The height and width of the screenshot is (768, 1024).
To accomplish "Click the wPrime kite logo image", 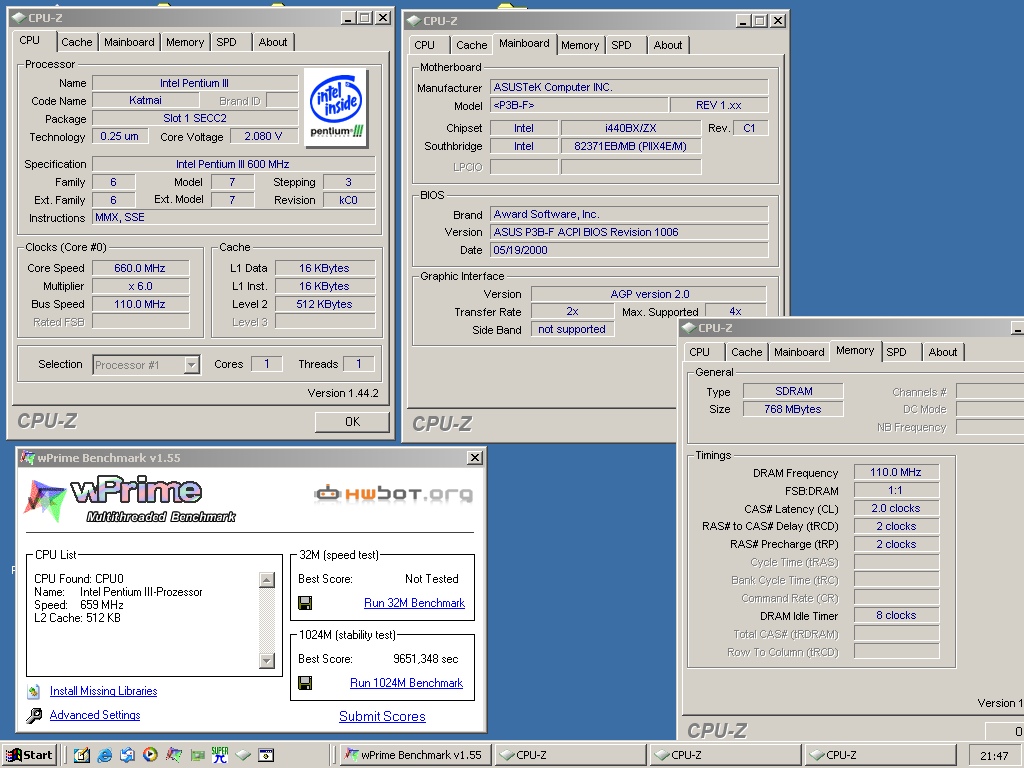I will (x=45, y=500).
